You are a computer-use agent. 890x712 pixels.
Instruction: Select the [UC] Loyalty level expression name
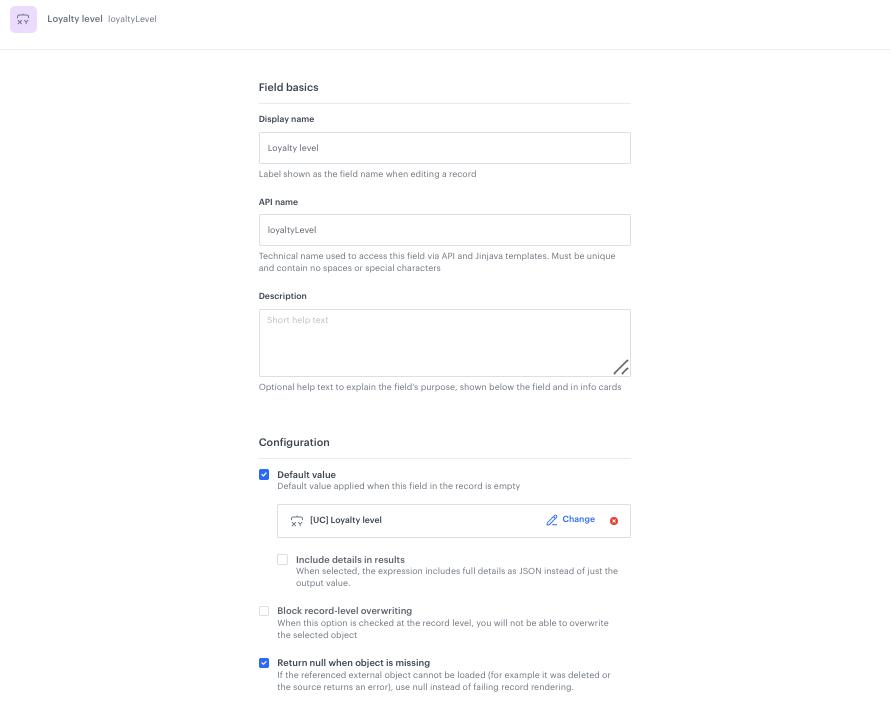[x=346, y=521]
